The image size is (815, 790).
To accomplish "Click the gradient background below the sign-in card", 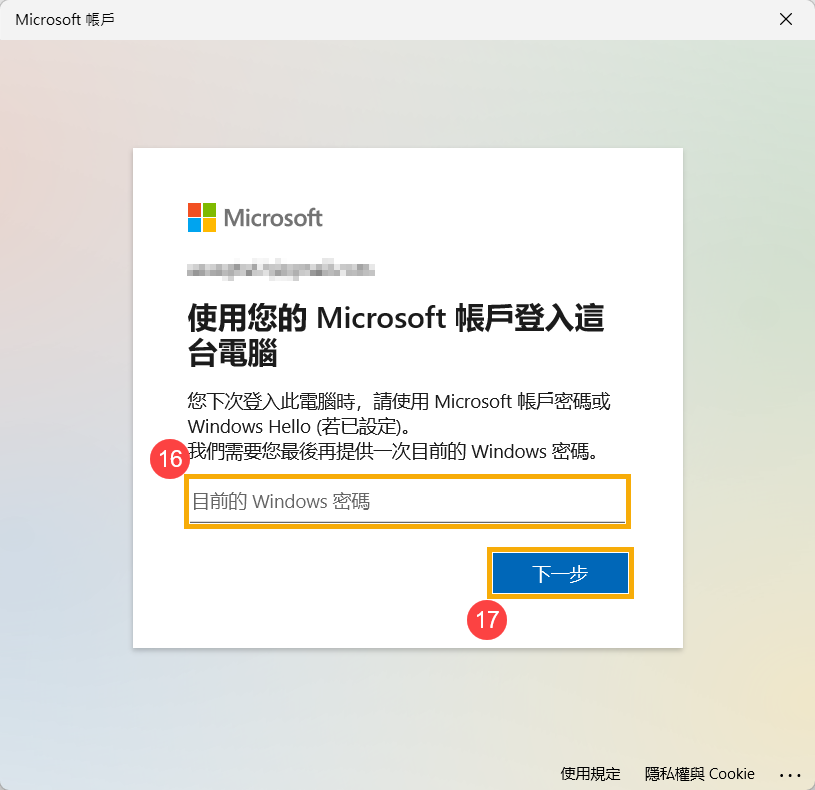I will coord(408,707).
